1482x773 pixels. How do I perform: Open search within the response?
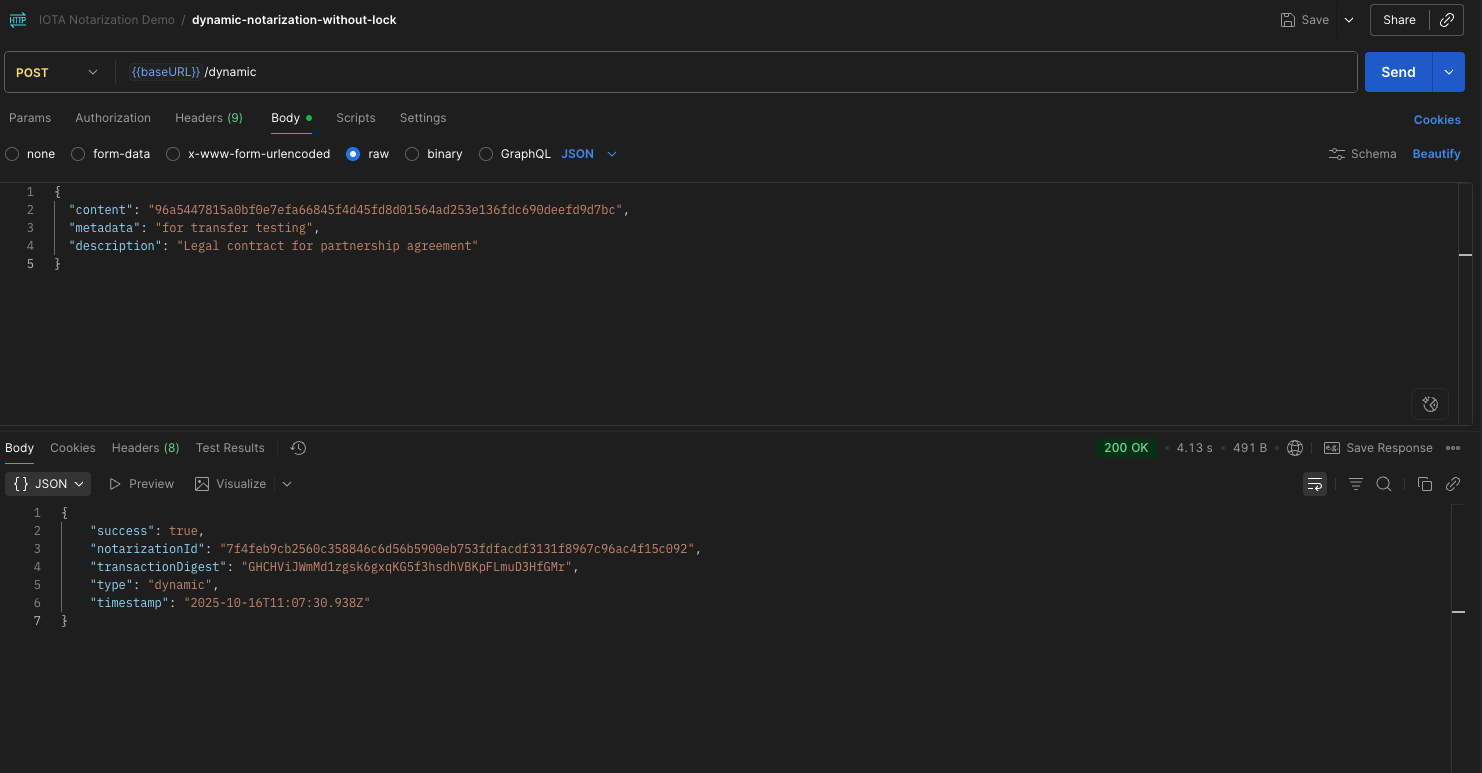1383,483
